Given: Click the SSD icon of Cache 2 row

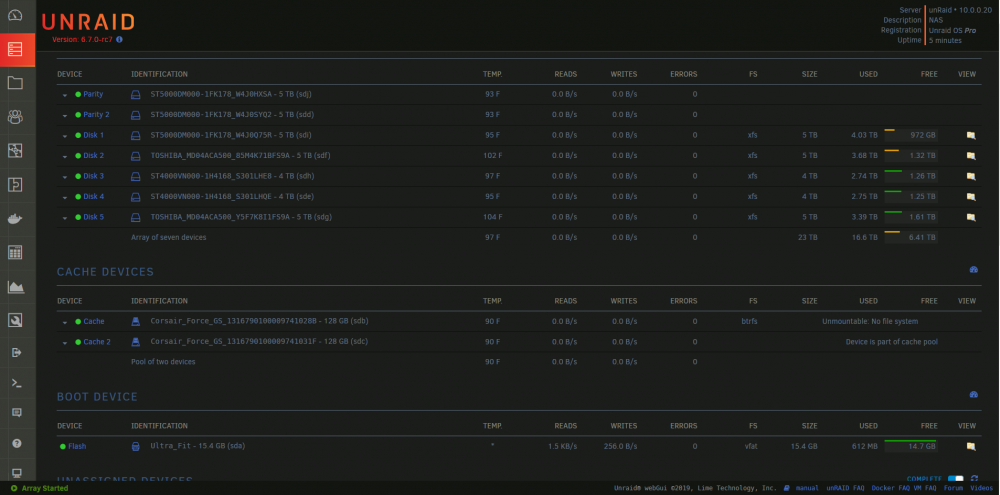Looking at the screenshot, I should pos(135,342).
